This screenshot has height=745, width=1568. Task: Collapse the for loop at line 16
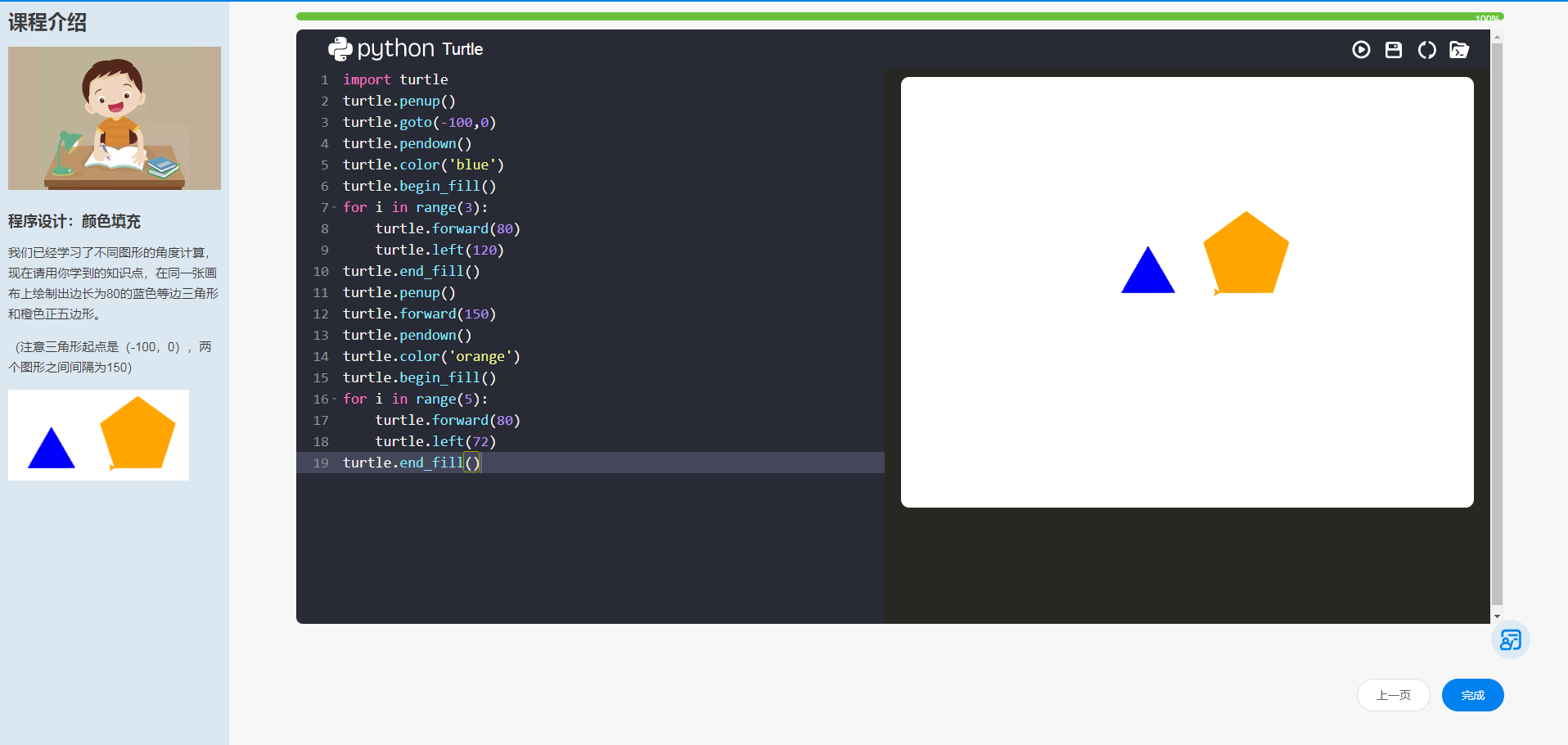click(x=335, y=400)
